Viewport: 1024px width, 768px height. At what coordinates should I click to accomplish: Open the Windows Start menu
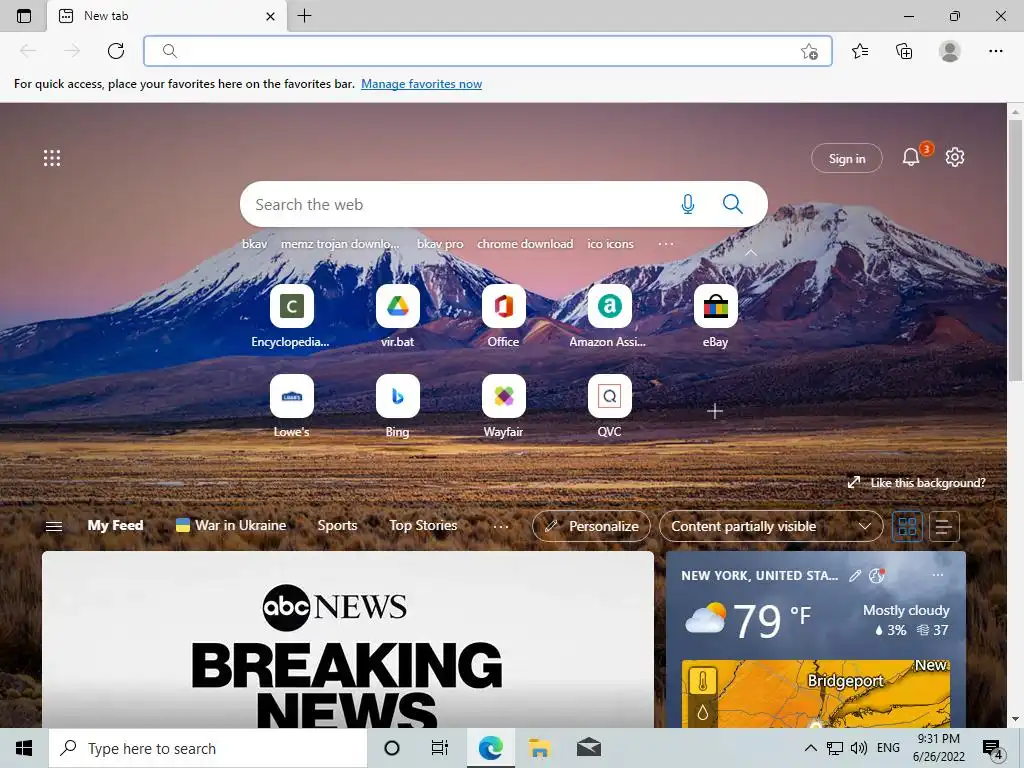(x=24, y=748)
